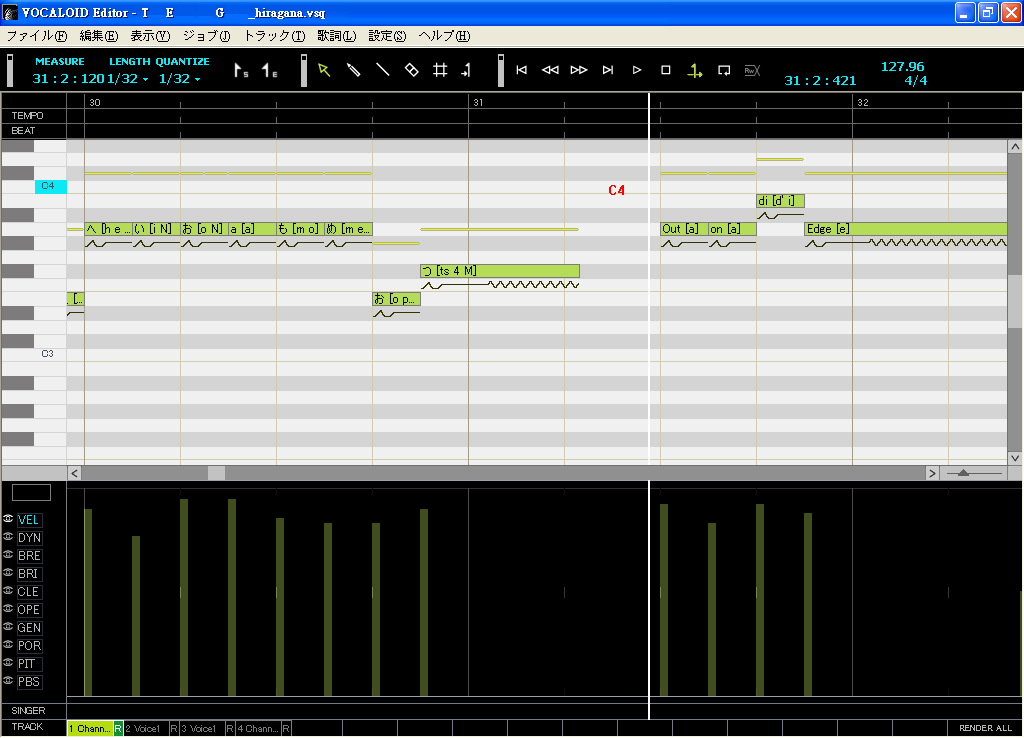This screenshot has height=738, width=1024.
Task: Rewind playback position
Action: (x=550, y=70)
